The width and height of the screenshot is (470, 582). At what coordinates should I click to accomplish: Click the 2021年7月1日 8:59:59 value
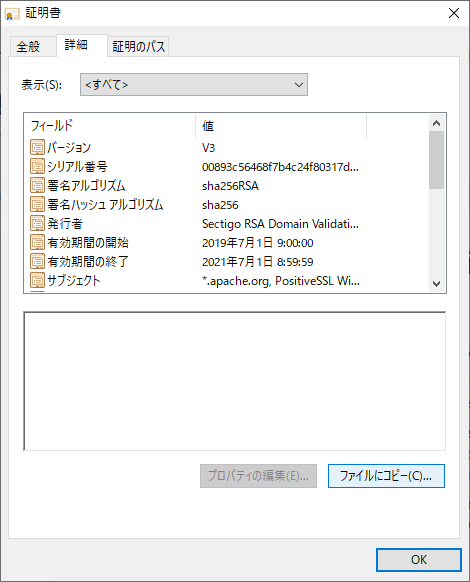point(258,262)
